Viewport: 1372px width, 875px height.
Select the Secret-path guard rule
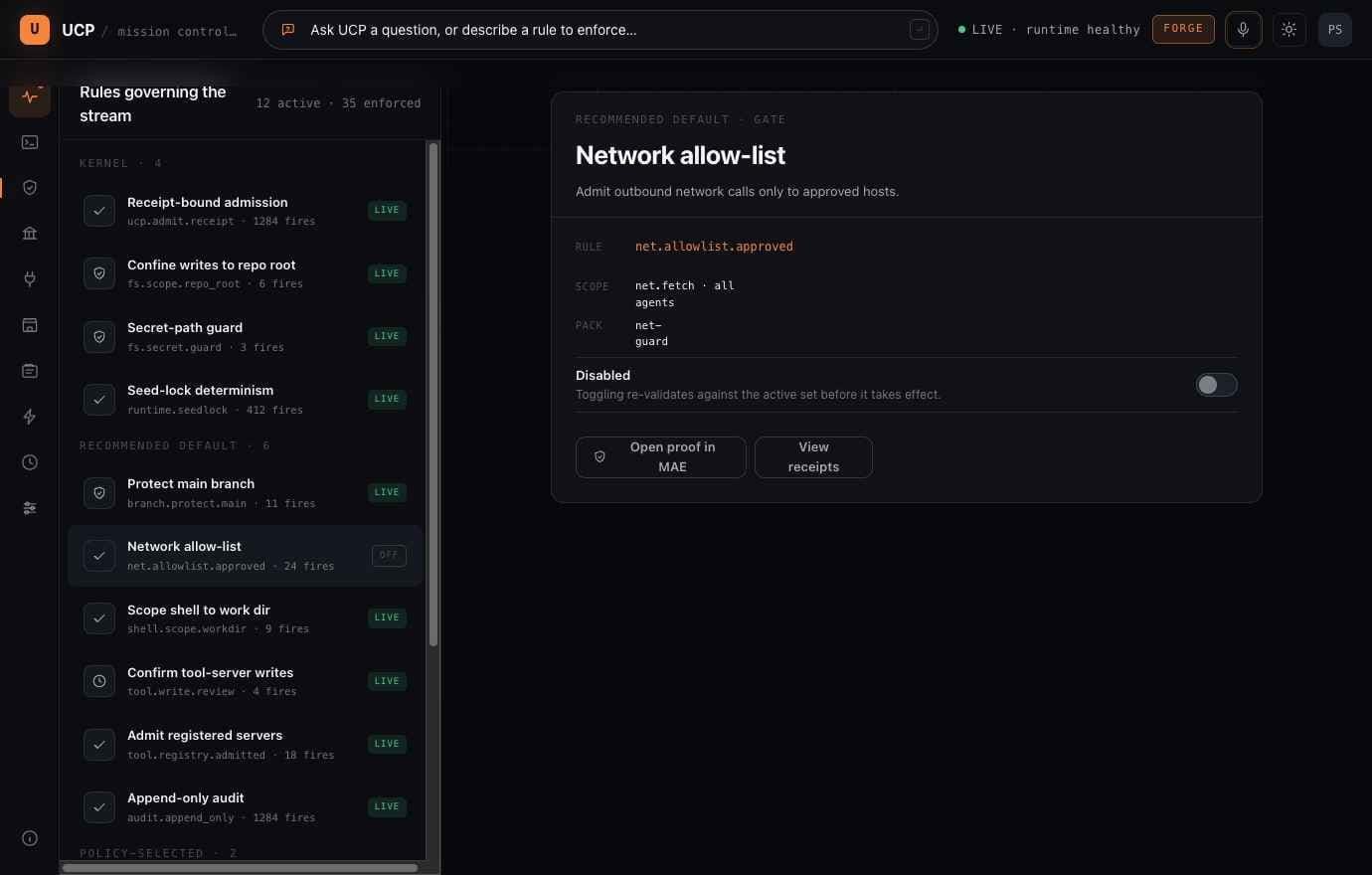[x=246, y=336]
